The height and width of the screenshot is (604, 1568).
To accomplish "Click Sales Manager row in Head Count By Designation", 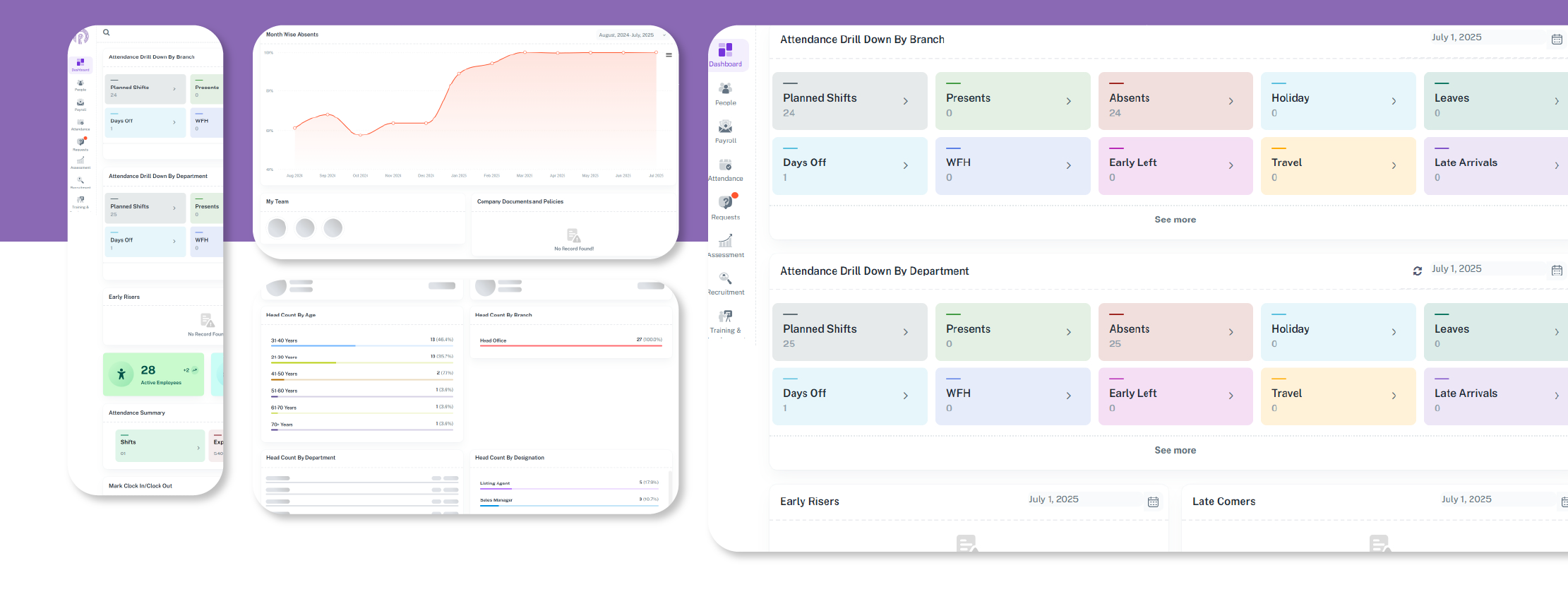I will point(569,502).
